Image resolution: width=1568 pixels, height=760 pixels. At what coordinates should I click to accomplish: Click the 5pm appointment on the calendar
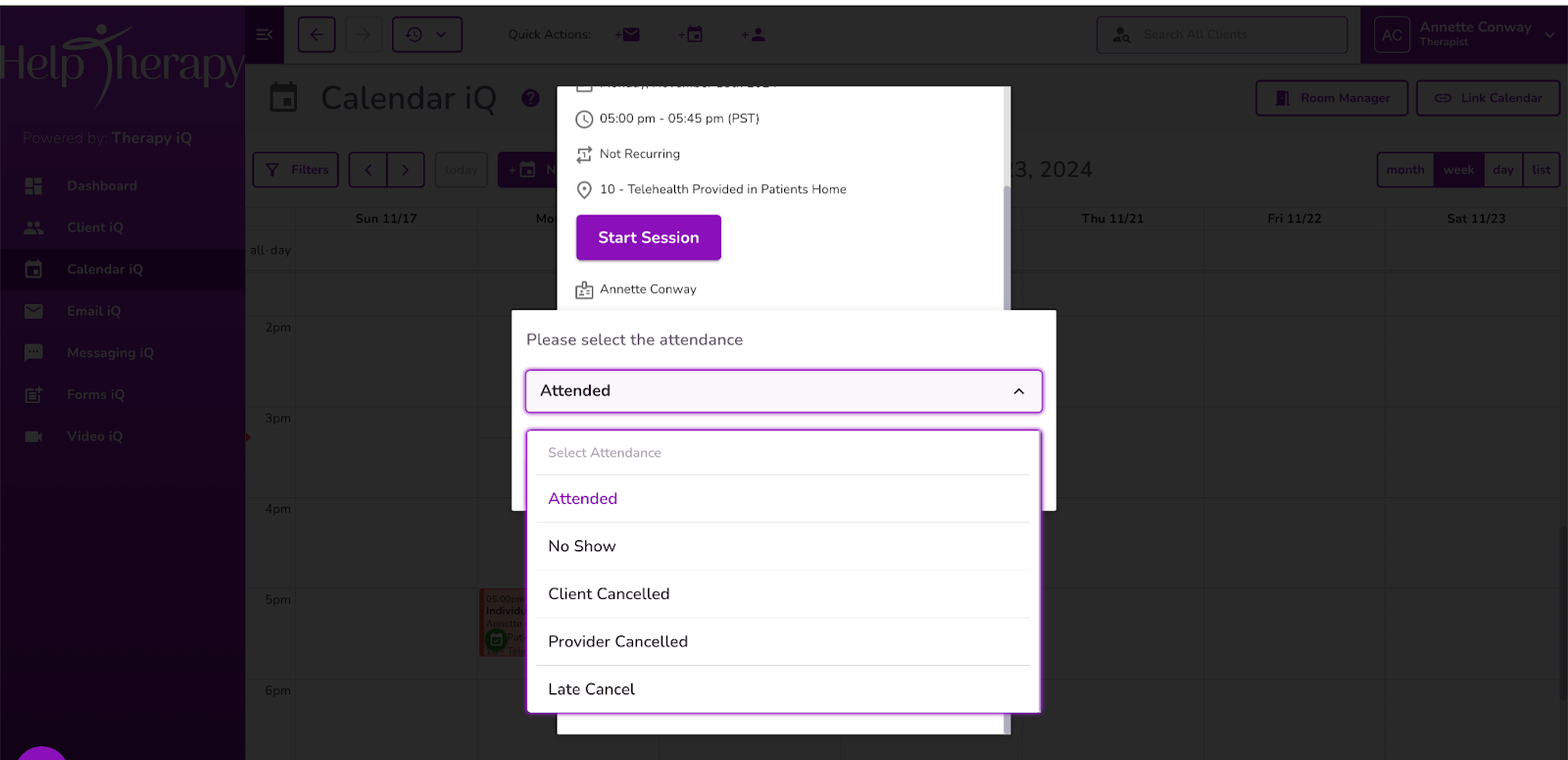(x=502, y=622)
